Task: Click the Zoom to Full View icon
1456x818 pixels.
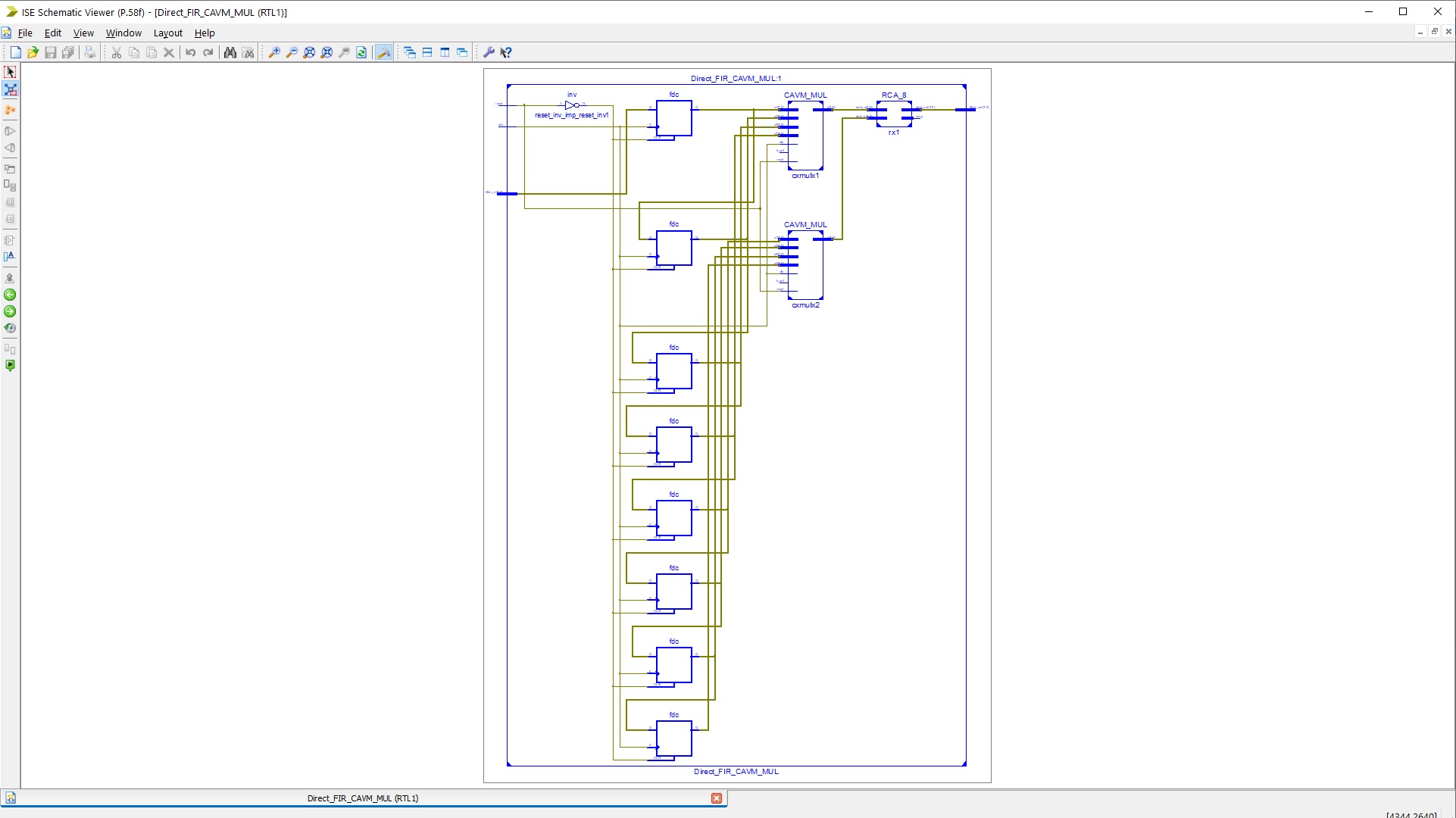Action: (x=309, y=52)
